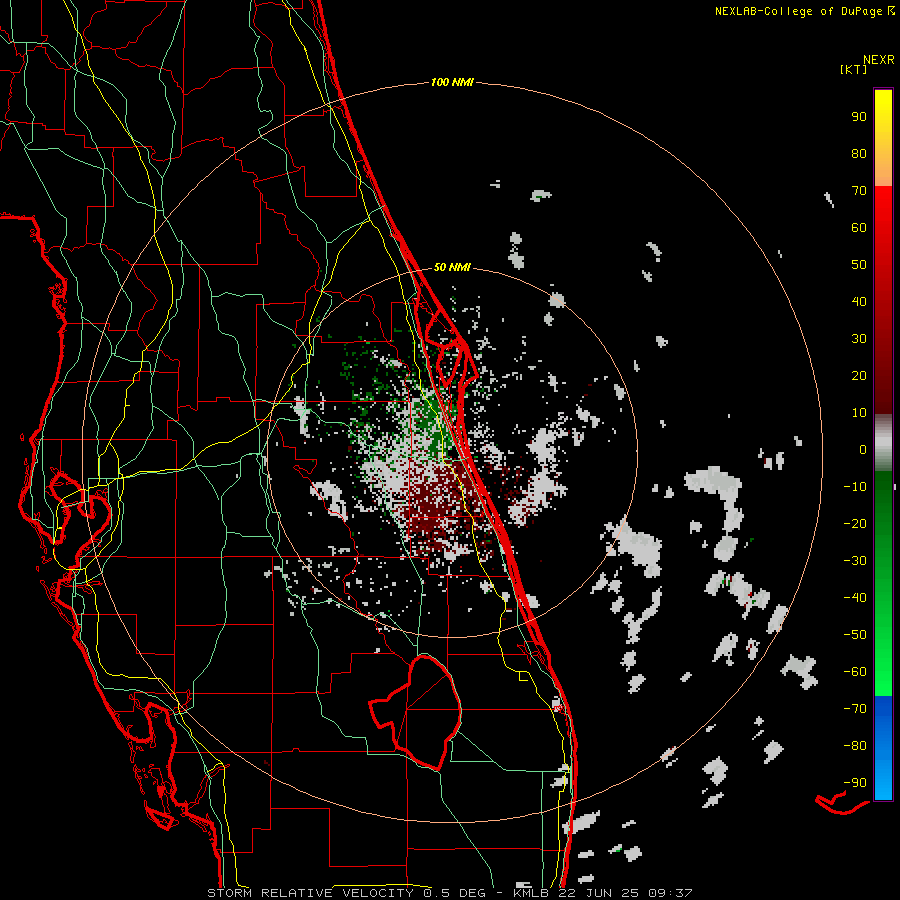Click the -70 value on velocity scale
The height and width of the screenshot is (900, 900).
tap(855, 708)
